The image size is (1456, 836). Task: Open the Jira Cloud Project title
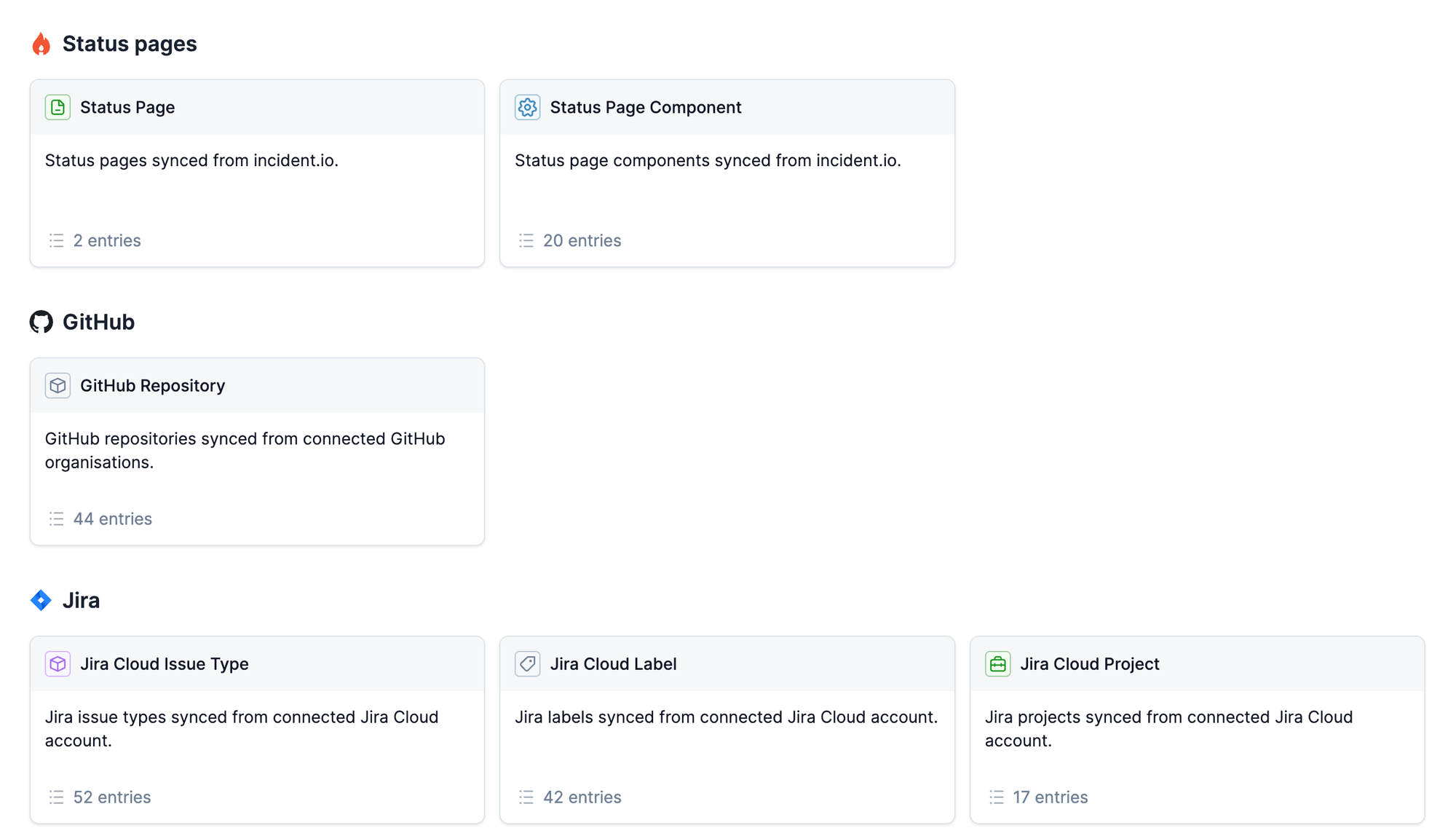(x=1089, y=664)
